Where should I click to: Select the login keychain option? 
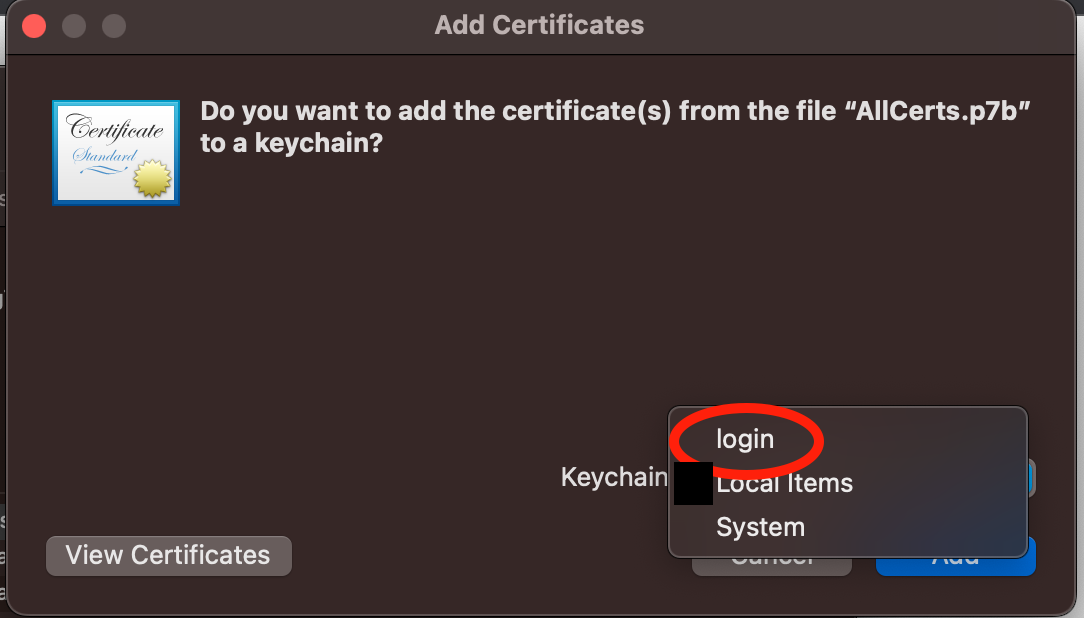point(745,439)
